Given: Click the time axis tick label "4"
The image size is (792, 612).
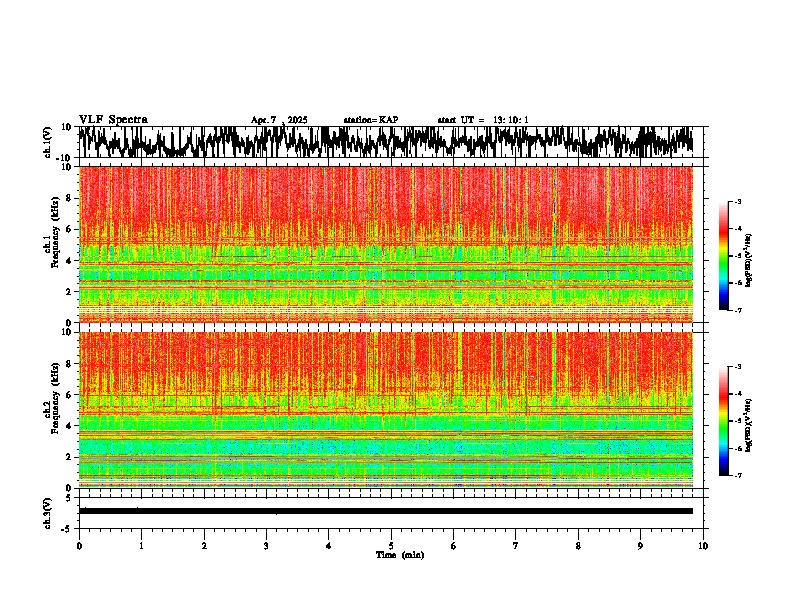Looking at the screenshot, I should [329, 546].
